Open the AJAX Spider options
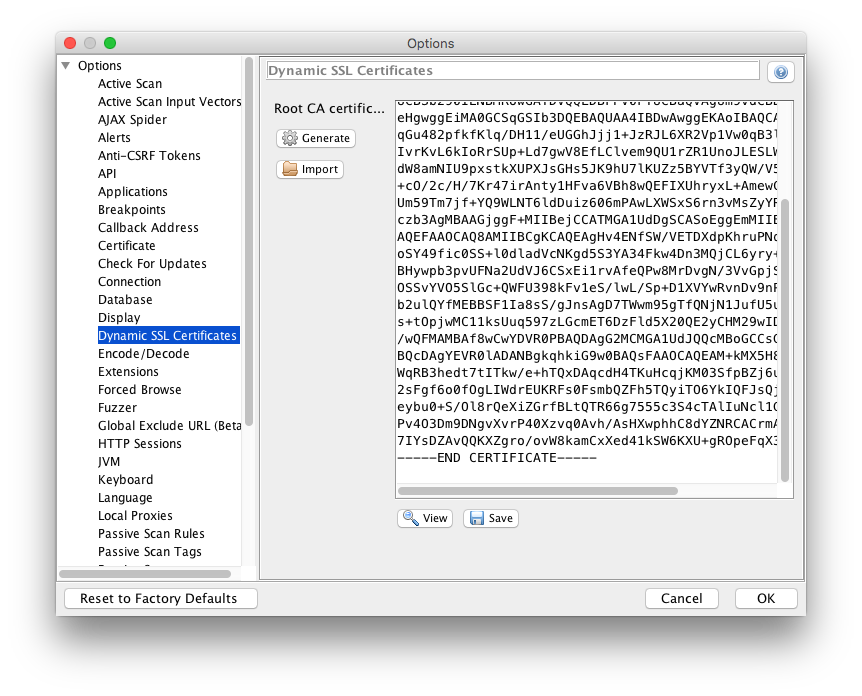 132,120
